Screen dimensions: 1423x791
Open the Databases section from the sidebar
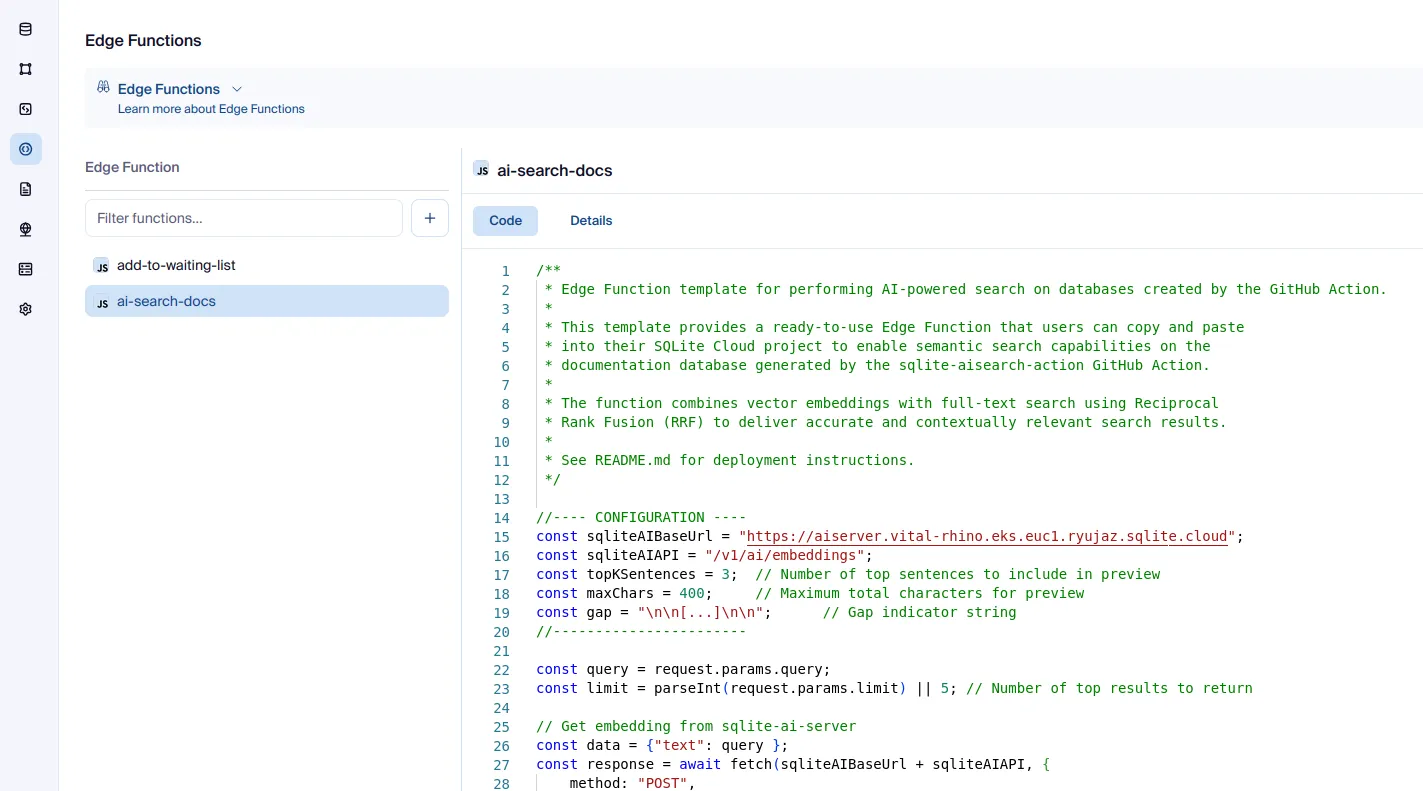point(25,29)
